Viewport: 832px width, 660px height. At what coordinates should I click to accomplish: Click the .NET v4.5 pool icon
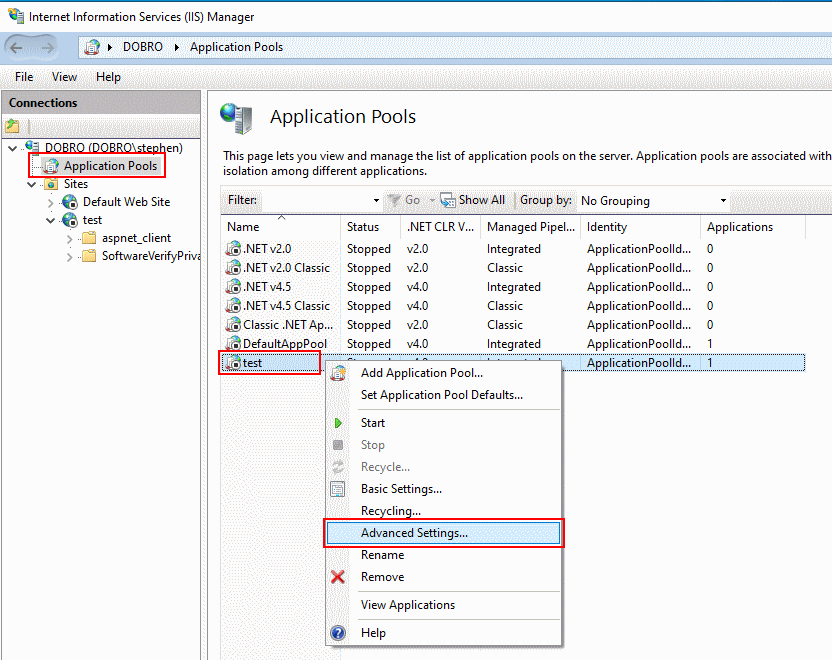233,287
